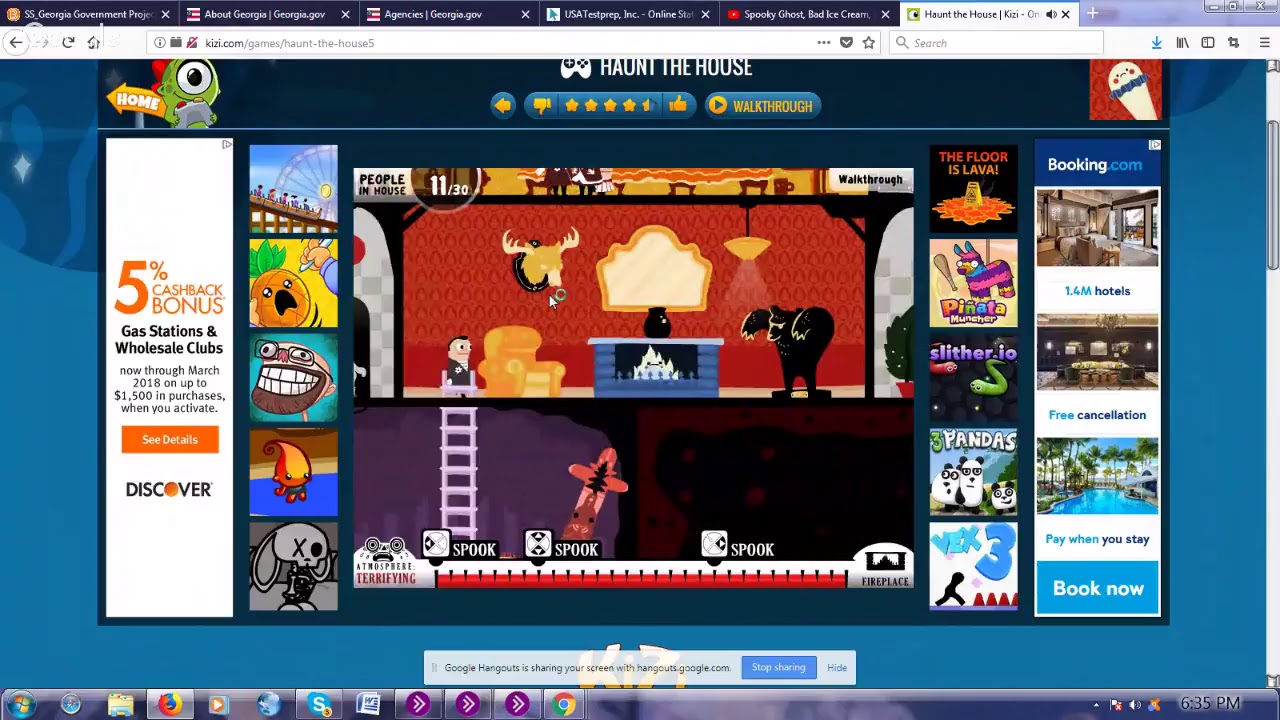Mute the Haunt the House tab audio
Image resolution: width=1280 pixels, height=720 pixels.
point(1050,14)
